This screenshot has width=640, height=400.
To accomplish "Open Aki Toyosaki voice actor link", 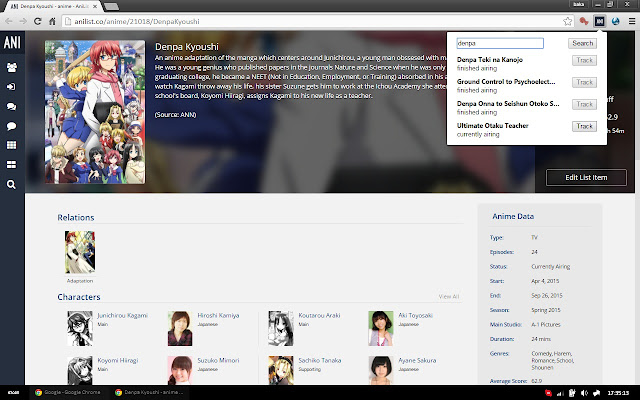I will (x=416, y=316).
